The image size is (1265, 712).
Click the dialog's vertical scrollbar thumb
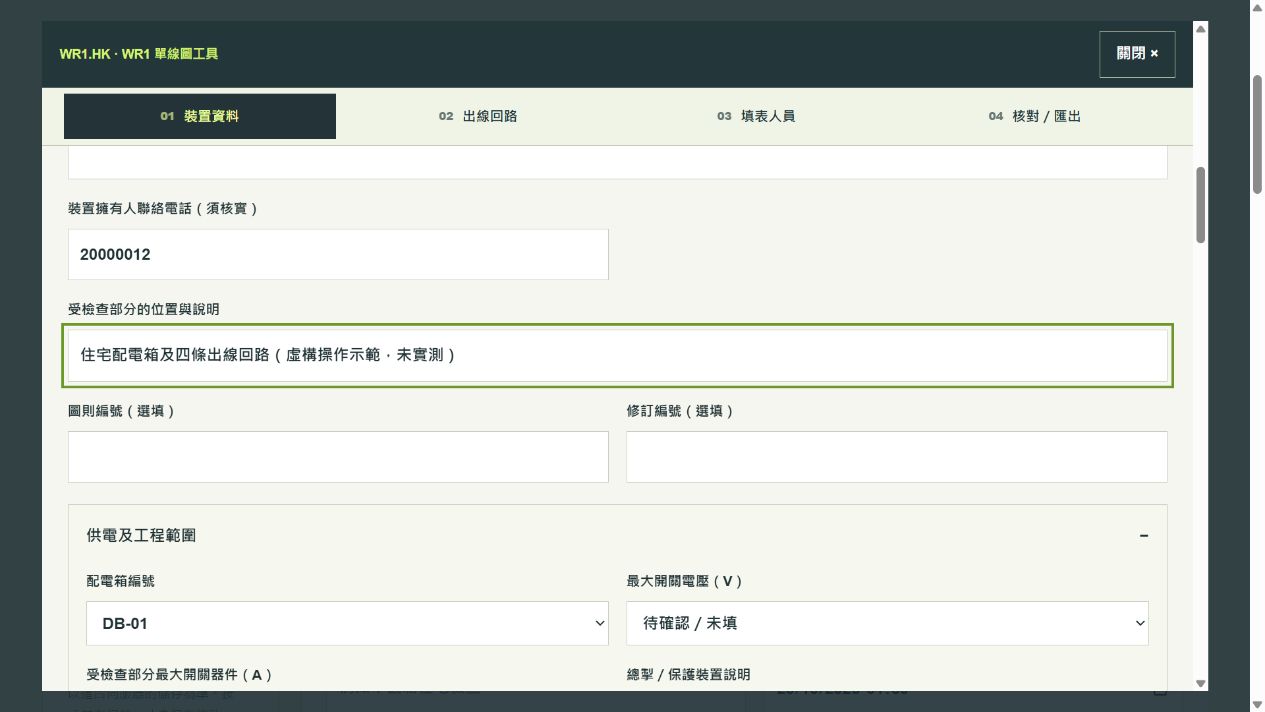1201,204
